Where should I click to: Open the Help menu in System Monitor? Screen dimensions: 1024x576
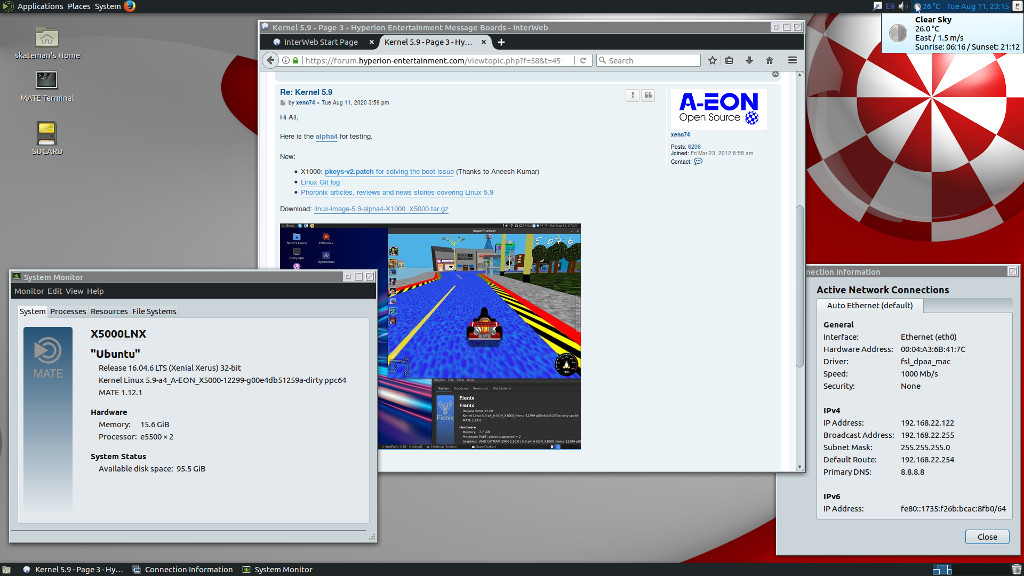point(95,291)
